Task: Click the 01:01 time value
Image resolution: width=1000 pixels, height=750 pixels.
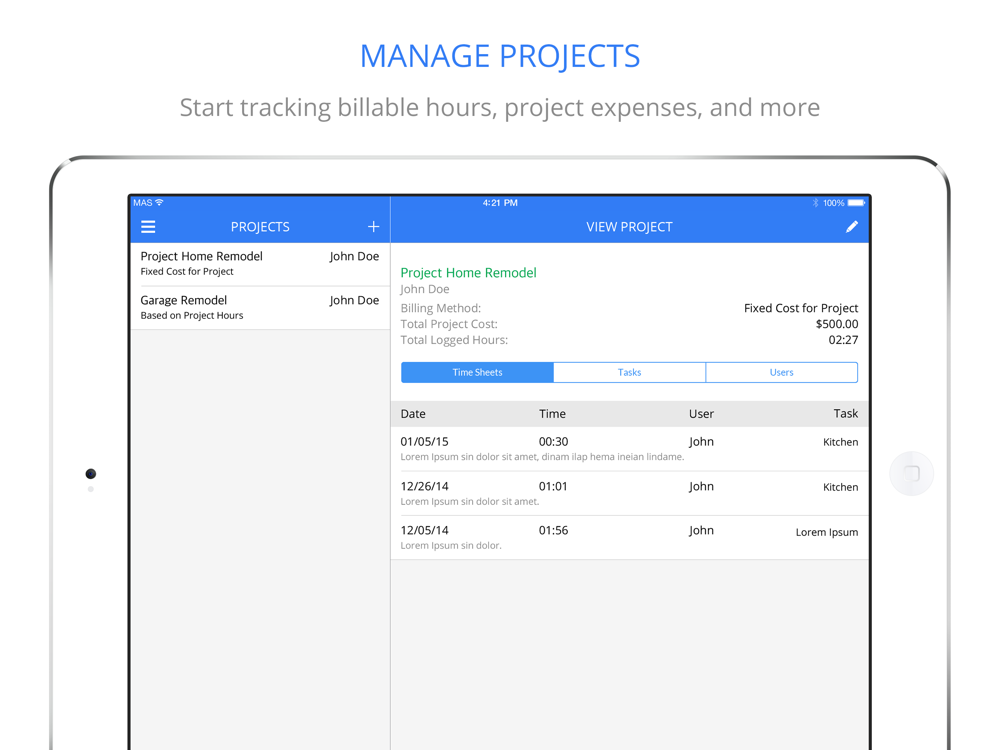Action: [x=553, y=487]
